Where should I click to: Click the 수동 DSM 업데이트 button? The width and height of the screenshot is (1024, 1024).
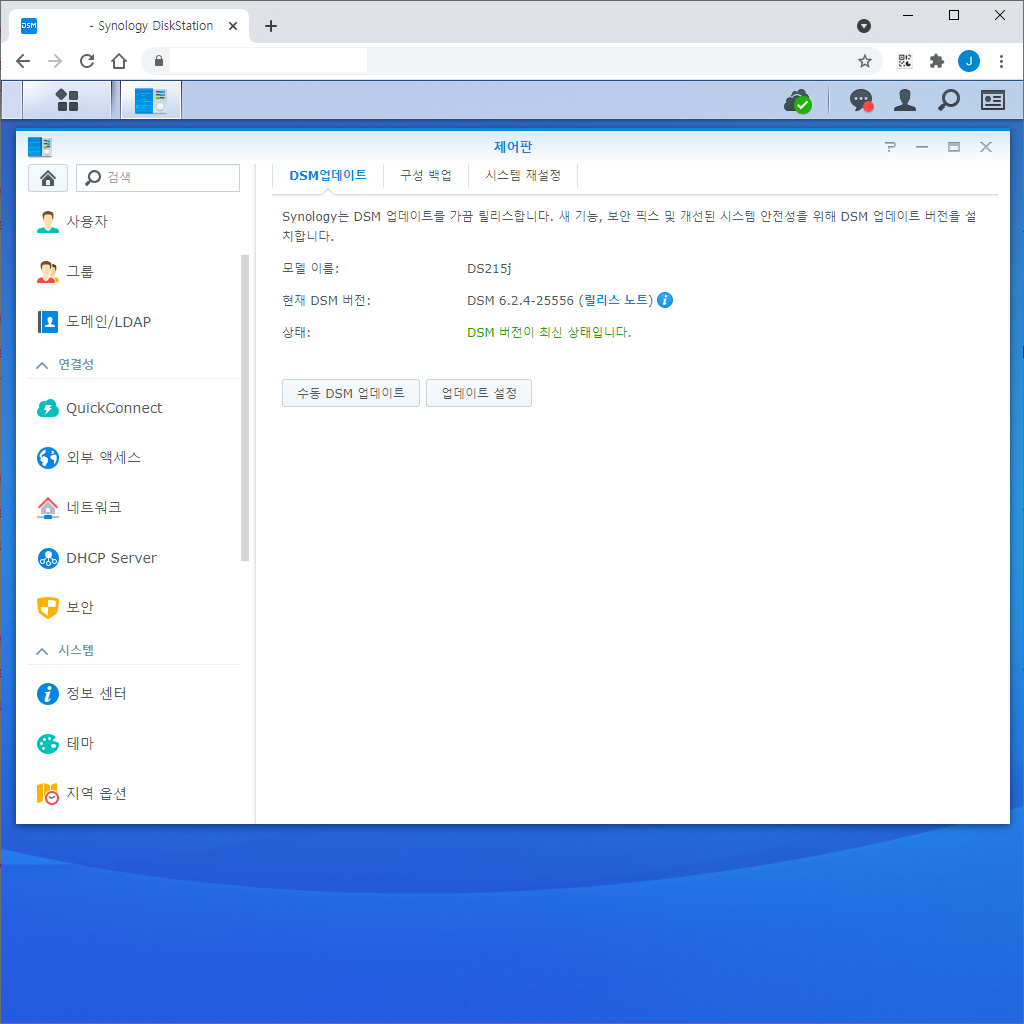click(351, 393)
